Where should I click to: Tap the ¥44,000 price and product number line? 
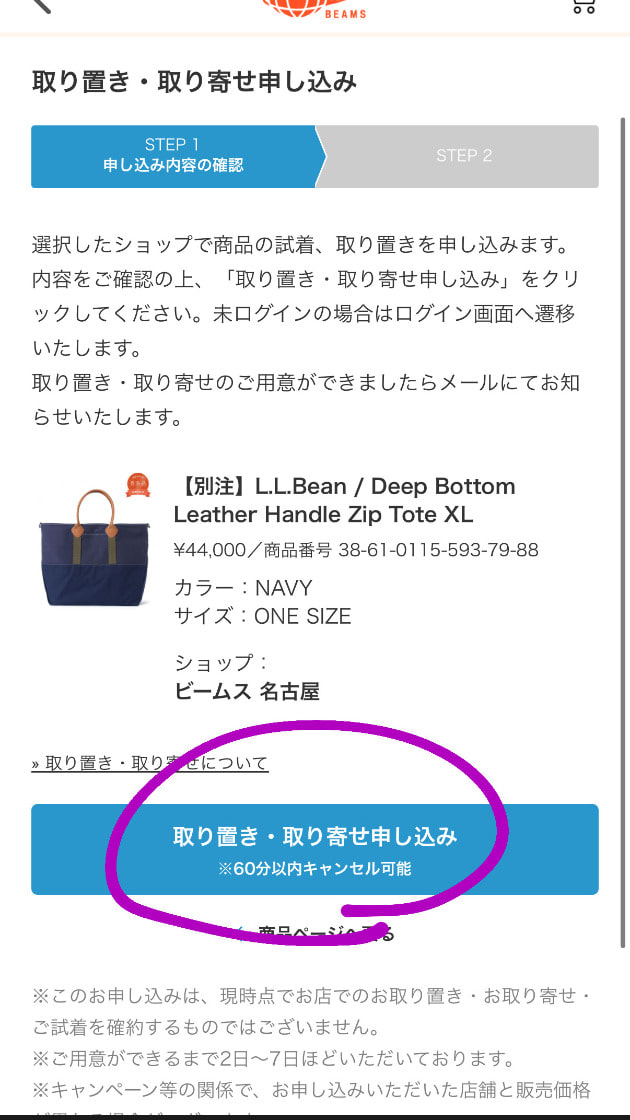(x=356, y=550)
